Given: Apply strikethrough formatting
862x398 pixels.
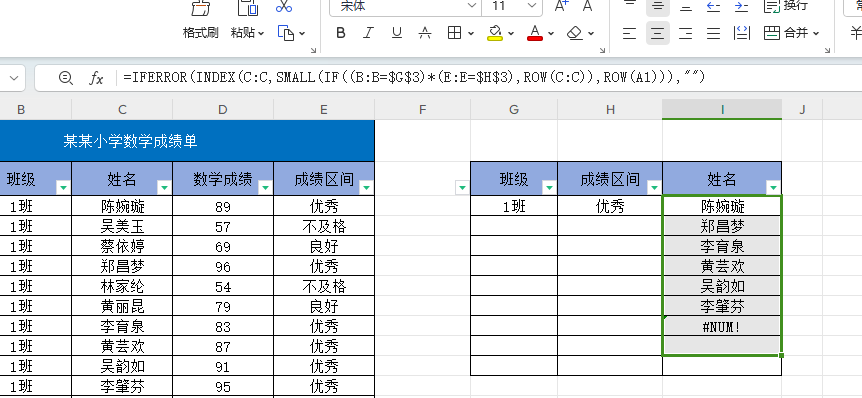Looking at the screenshot, I should [424, 34].
